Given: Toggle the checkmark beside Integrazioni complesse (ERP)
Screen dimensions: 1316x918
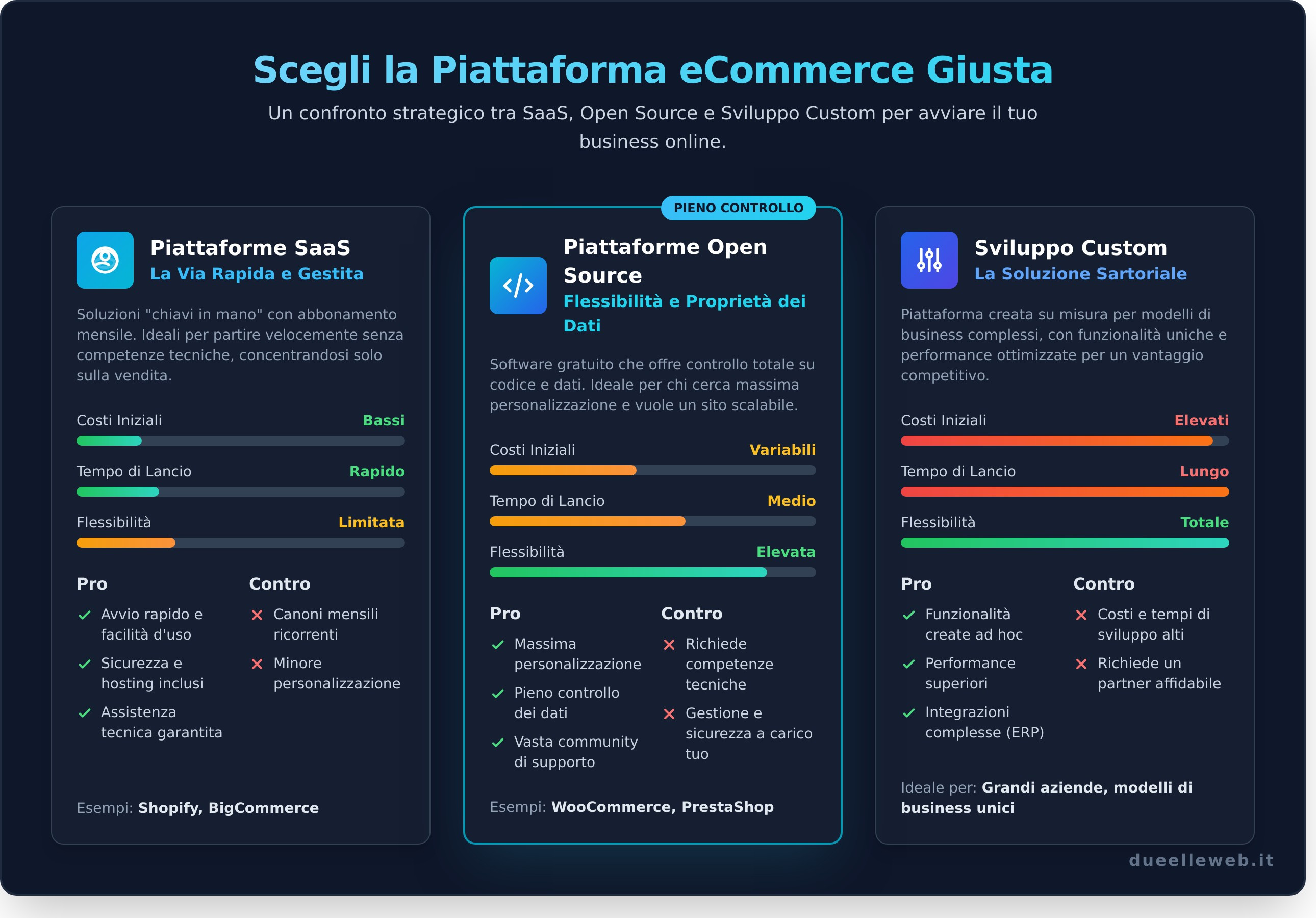Looking at the screenshot, I should coord(908,713).
